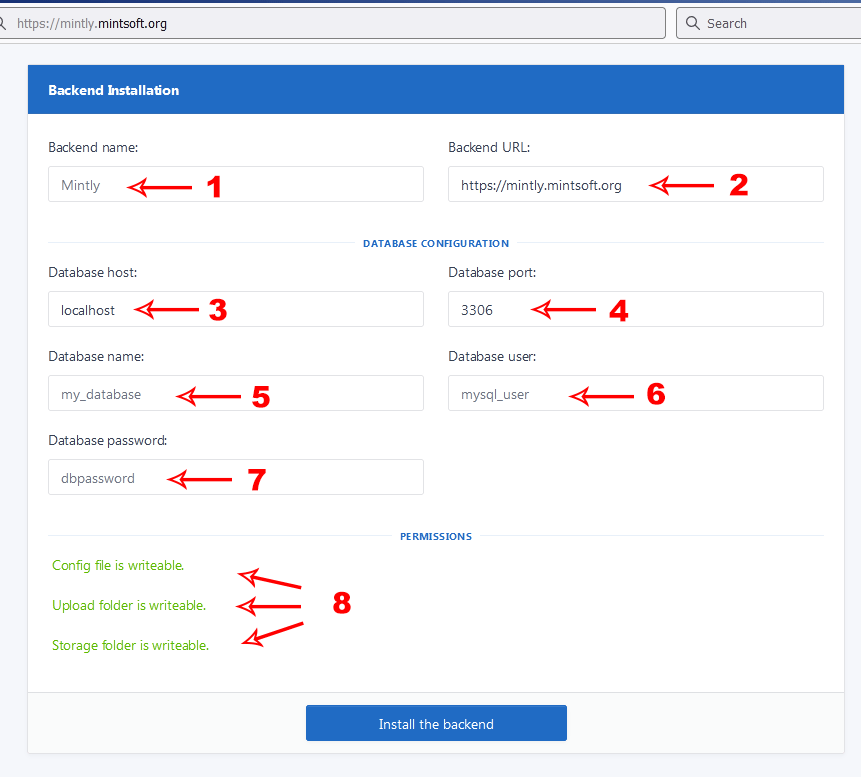Screen dimensions: 861x777
Task: Click the magnifier icon in Search box
Action: click(x=692, y=23)
